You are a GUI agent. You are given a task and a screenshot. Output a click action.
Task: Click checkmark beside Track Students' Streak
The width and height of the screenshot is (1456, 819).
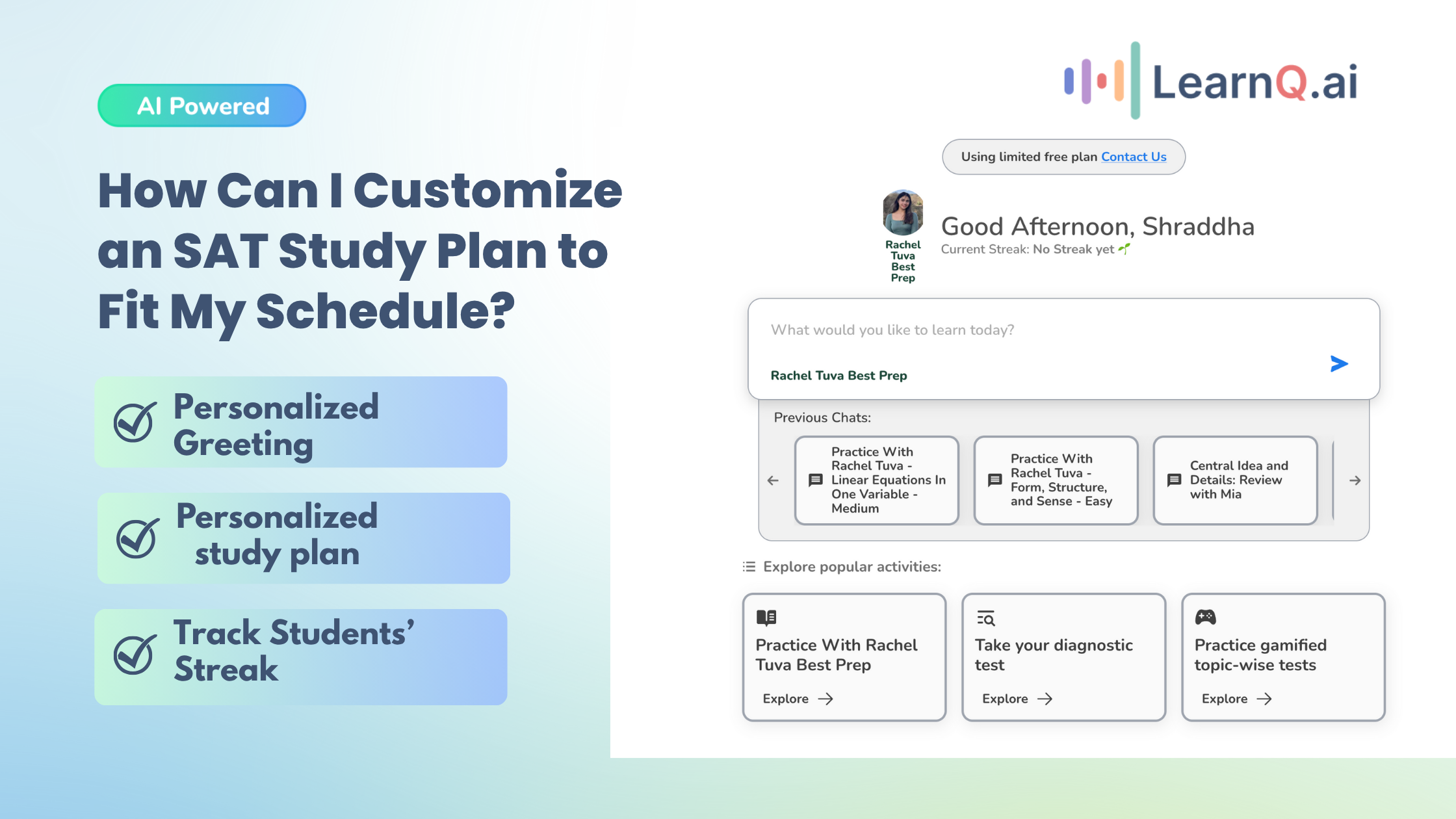[x=135, y=655]
